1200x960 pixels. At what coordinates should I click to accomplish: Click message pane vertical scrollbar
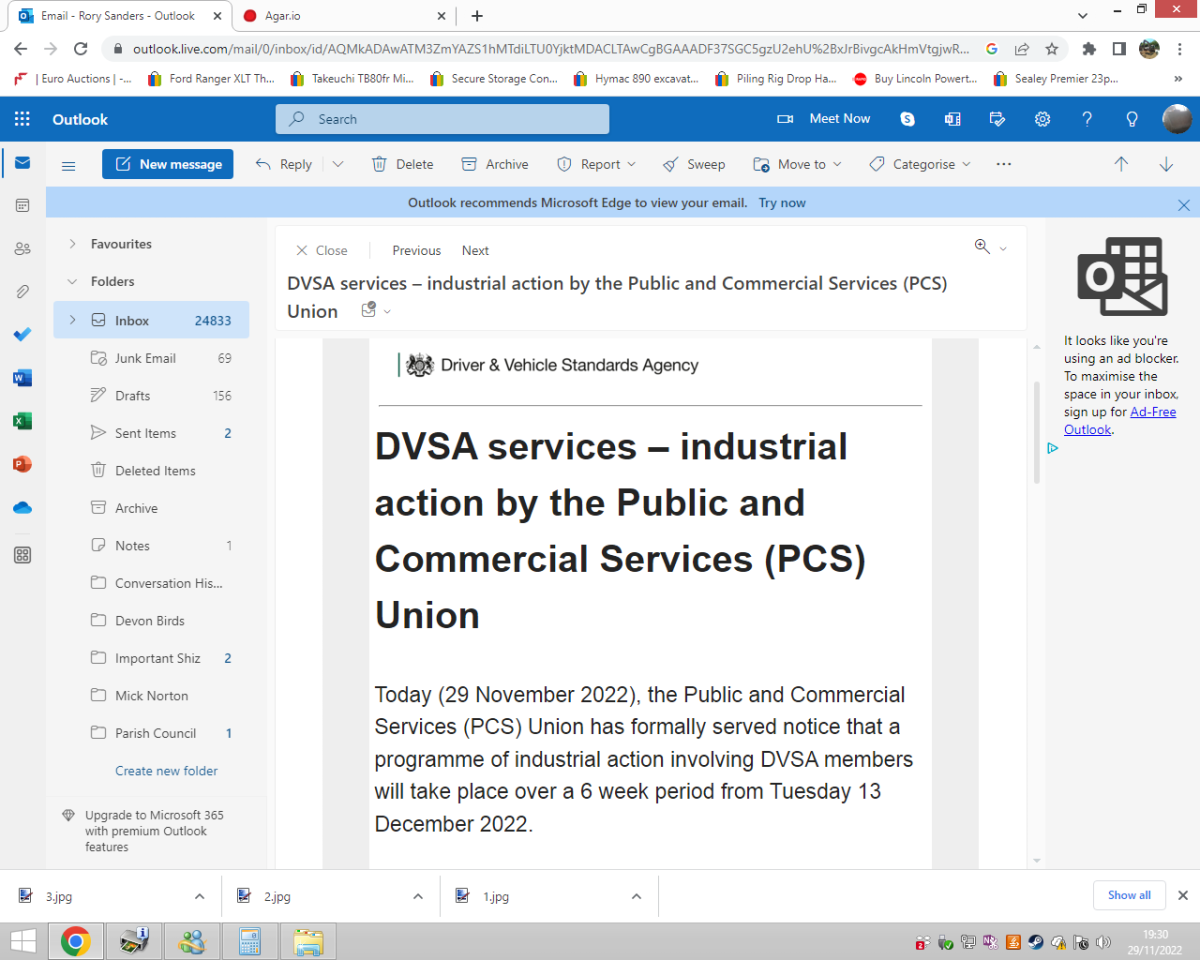[1036, 432]
